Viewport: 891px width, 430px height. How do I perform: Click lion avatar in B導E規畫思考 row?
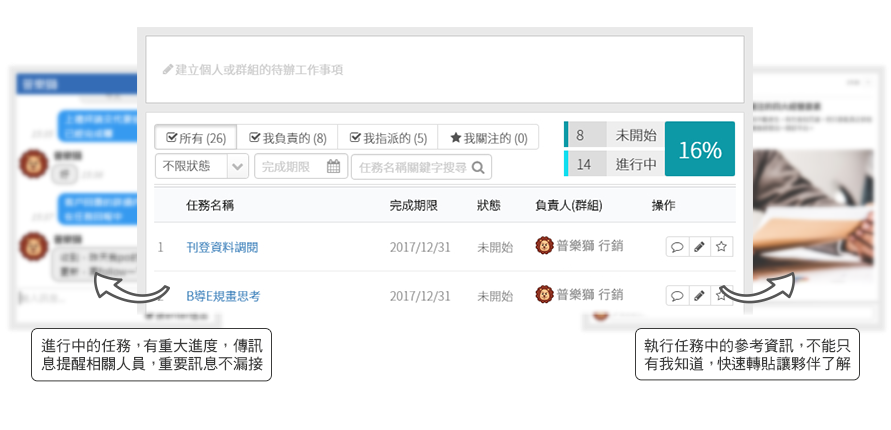coord(544,294)
